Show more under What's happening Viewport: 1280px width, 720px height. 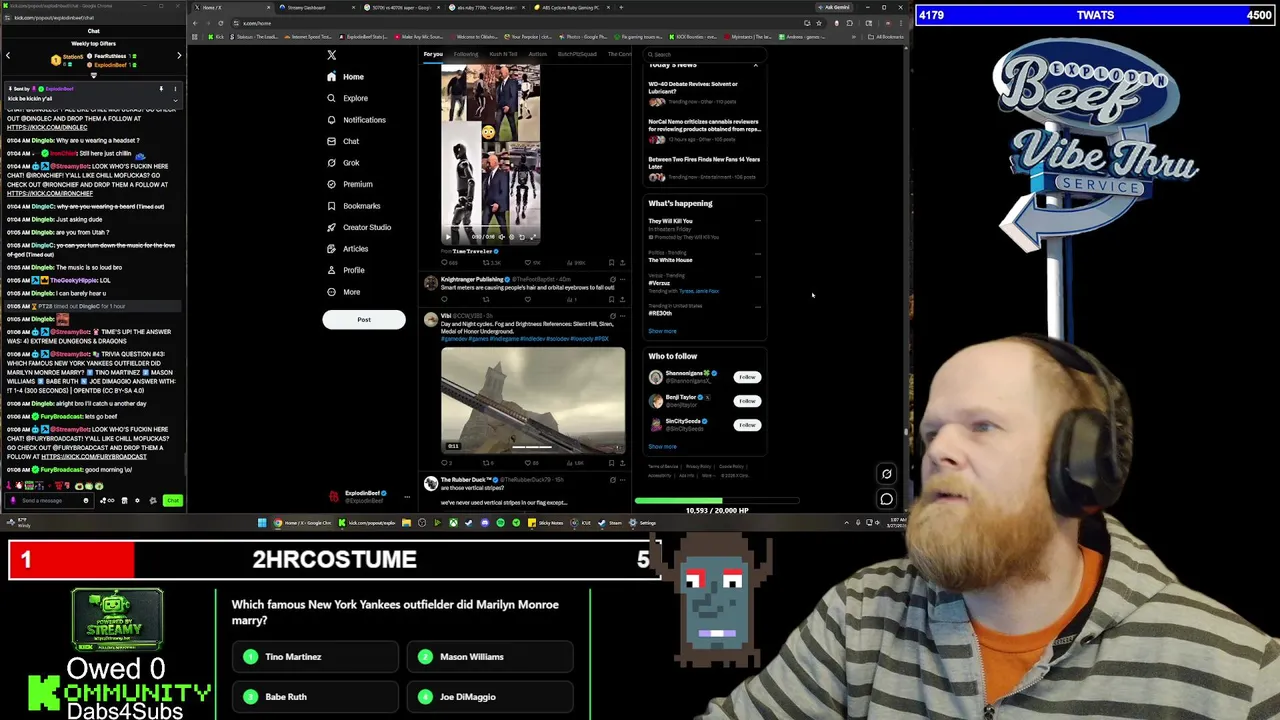point(662,331)
